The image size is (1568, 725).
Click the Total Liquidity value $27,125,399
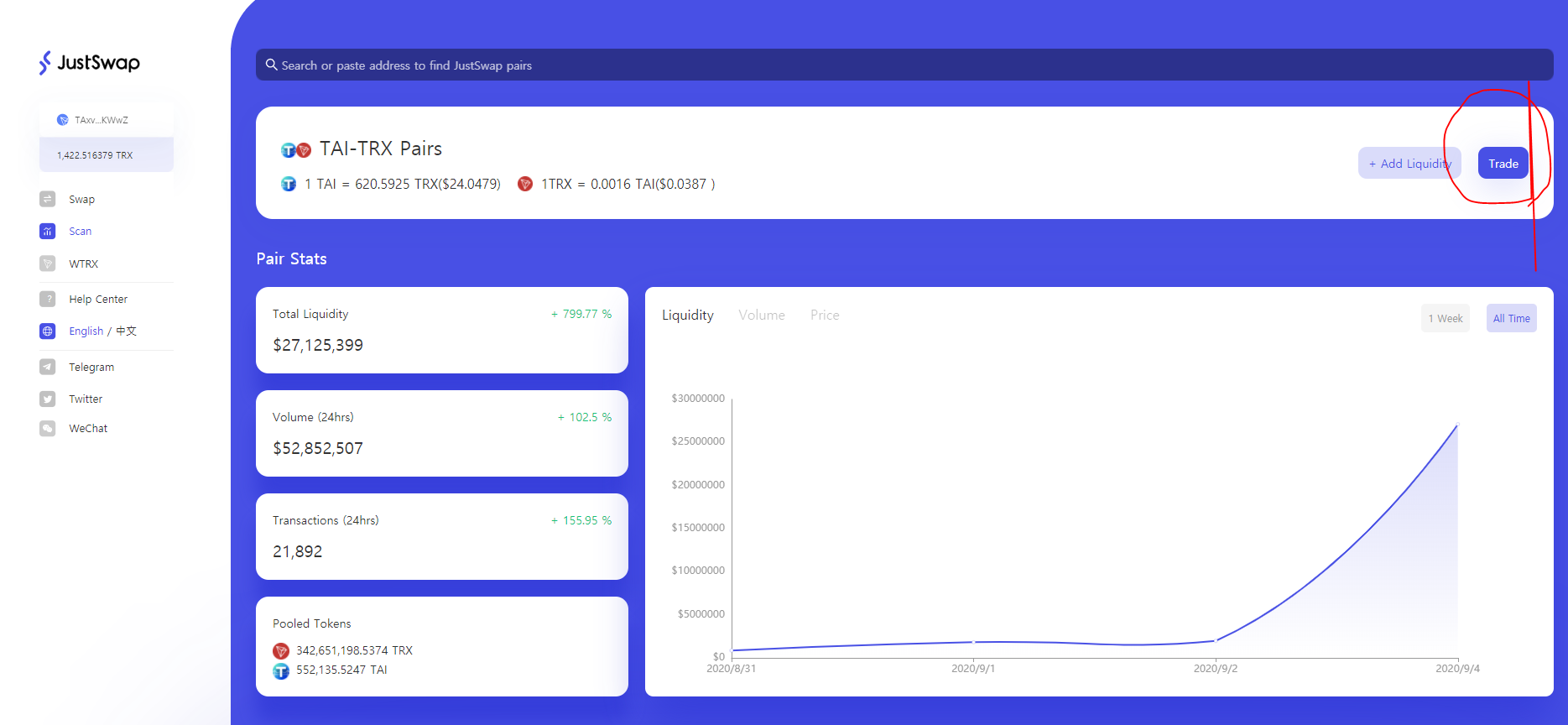point(318,345)
